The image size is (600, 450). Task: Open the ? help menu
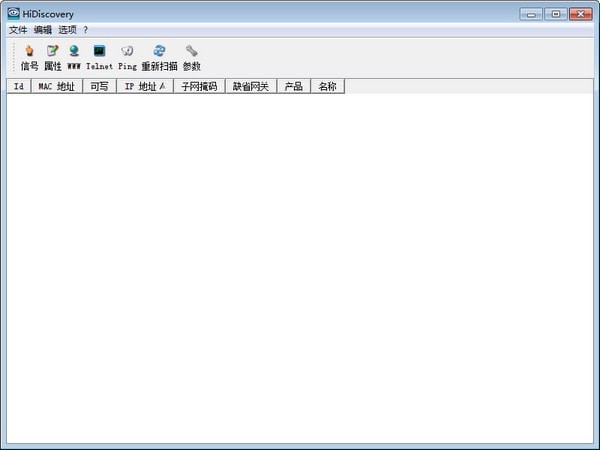coord(86,30)
